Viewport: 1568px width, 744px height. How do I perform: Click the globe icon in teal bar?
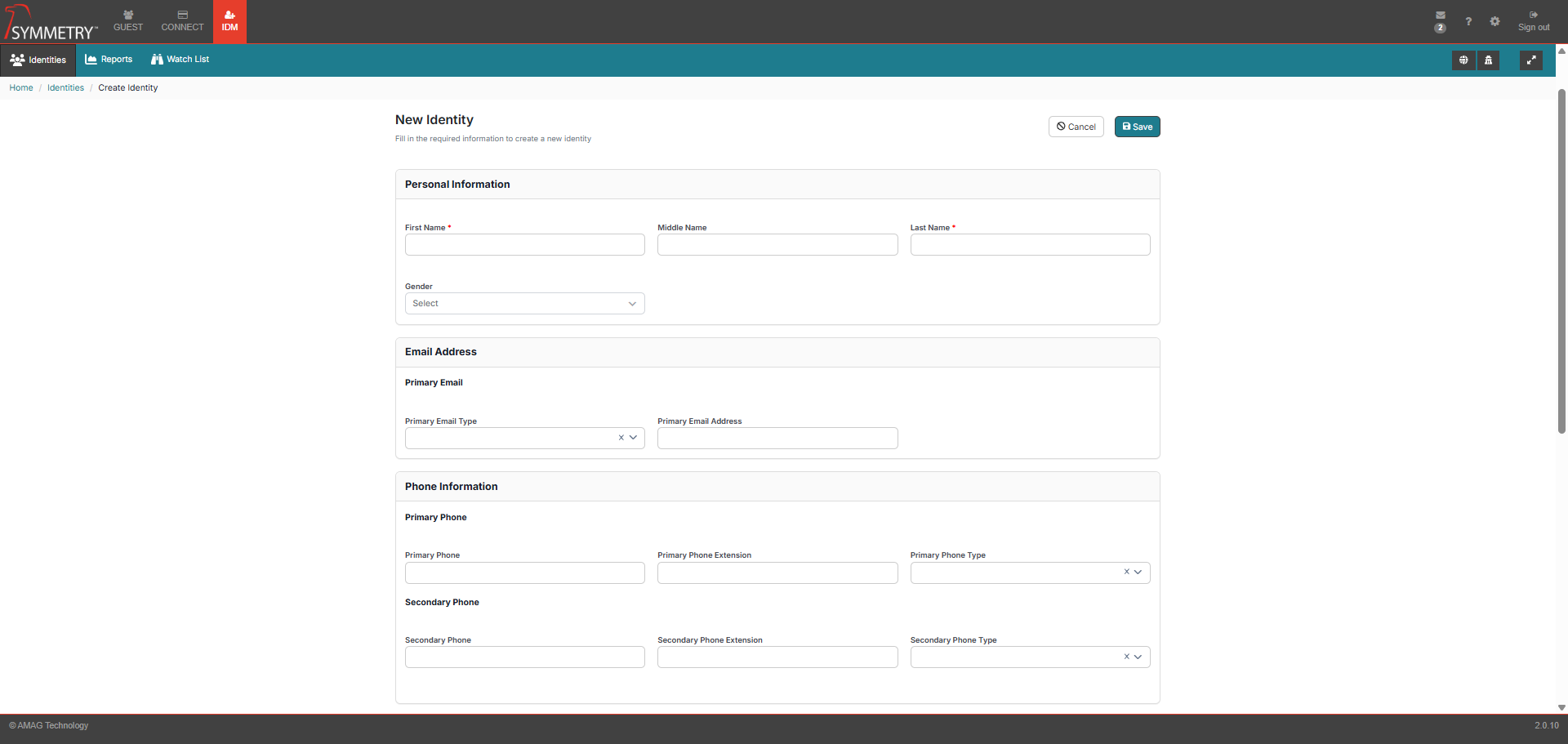click(1463, 60)
